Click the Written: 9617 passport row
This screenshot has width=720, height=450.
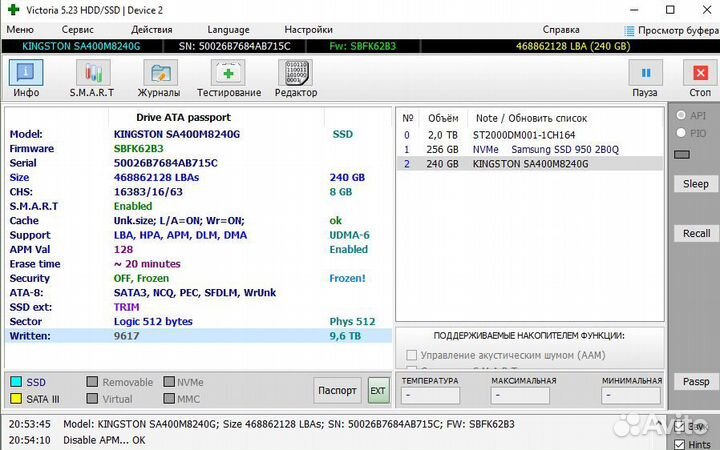198,336
